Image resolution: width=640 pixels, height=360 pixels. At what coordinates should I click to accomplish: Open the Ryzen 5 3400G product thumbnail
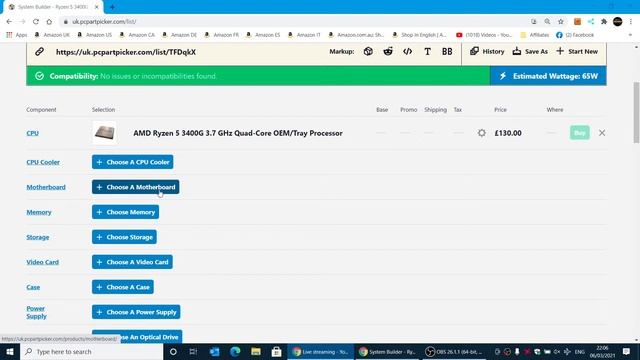click(104, 133)
